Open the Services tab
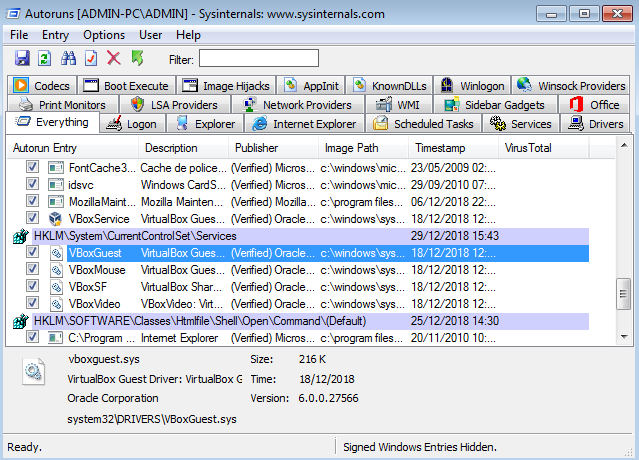 521,124
